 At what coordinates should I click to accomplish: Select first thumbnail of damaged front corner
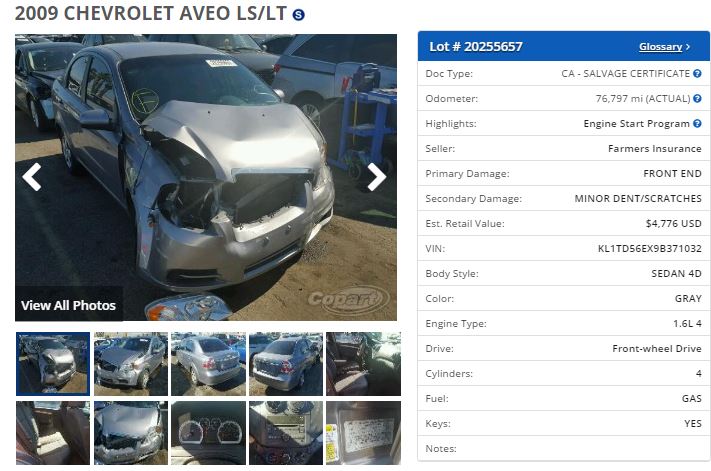pyautogui.click(x=53, y=364)
